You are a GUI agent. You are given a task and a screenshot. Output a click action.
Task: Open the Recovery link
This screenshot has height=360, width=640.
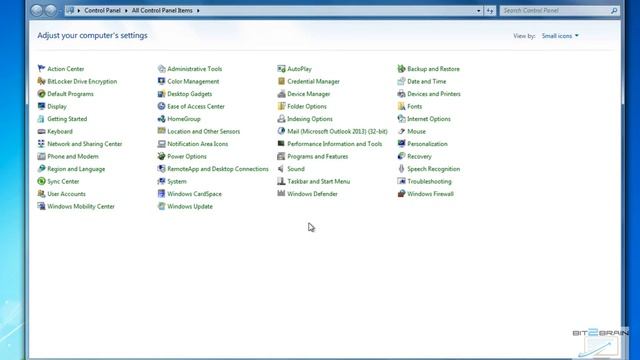(x=419, y=156)
